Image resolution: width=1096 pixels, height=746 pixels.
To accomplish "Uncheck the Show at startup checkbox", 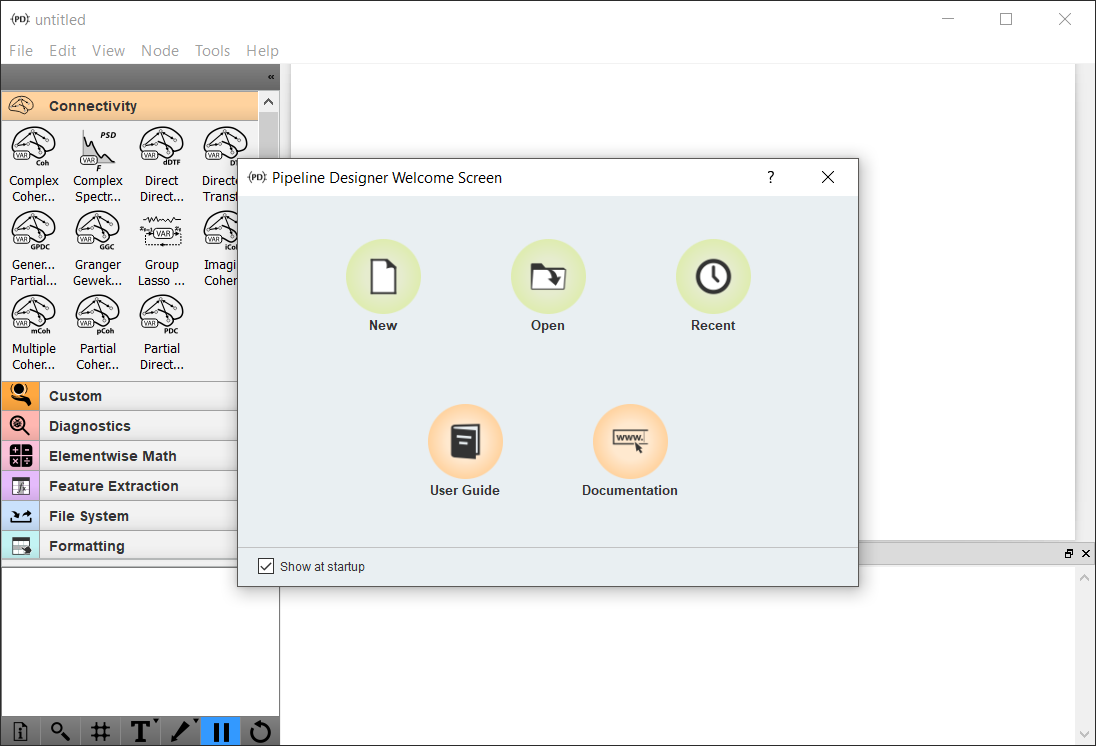I will [266, 566].
